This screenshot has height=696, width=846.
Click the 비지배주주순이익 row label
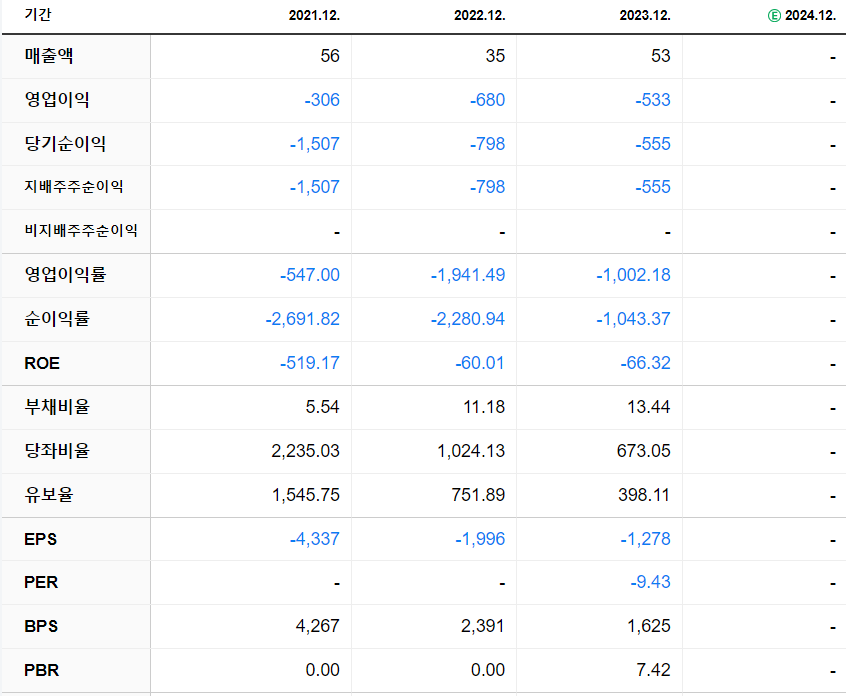[x=81, y=231]
